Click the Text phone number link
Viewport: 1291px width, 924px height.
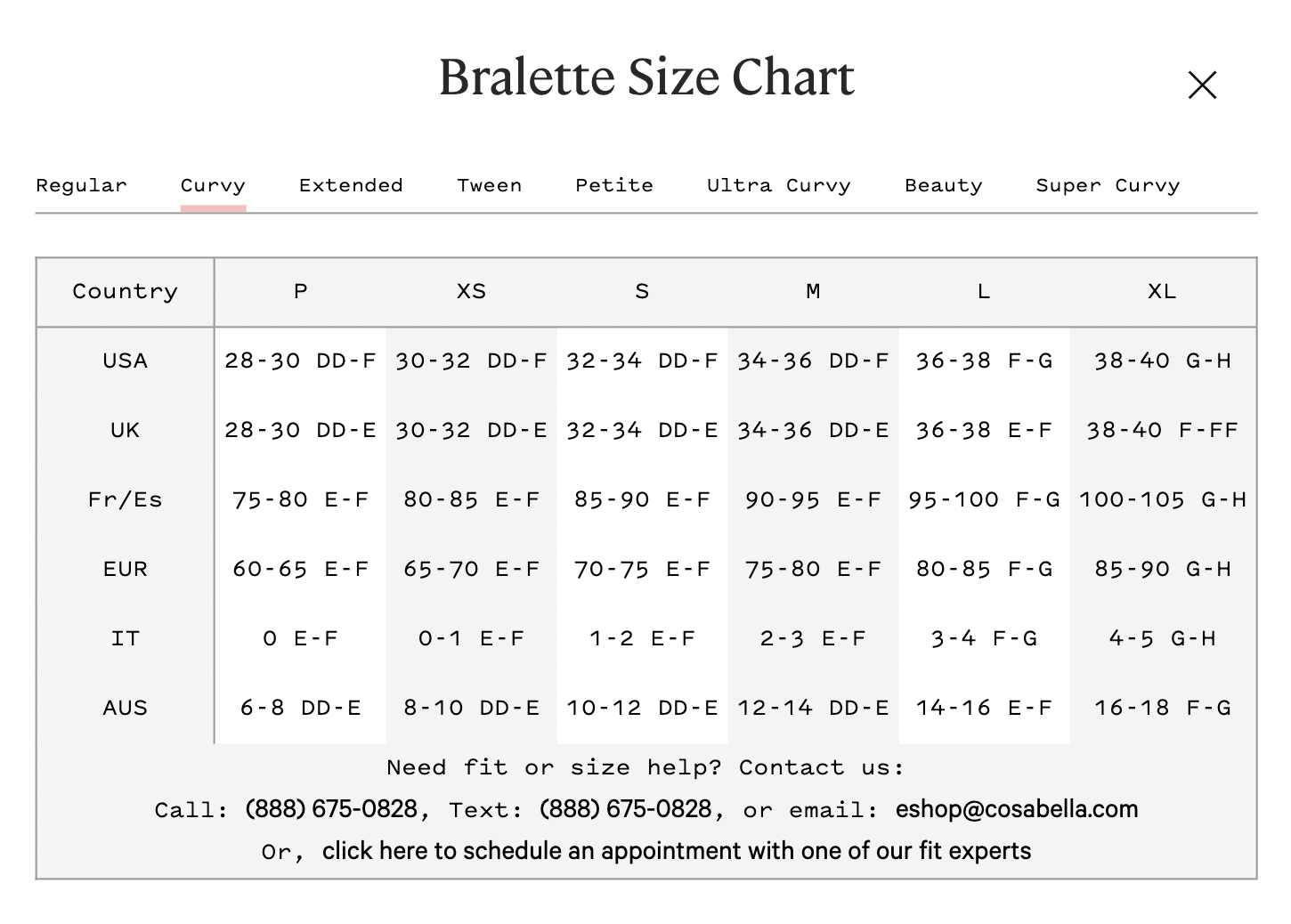click(x=625, y=809)
